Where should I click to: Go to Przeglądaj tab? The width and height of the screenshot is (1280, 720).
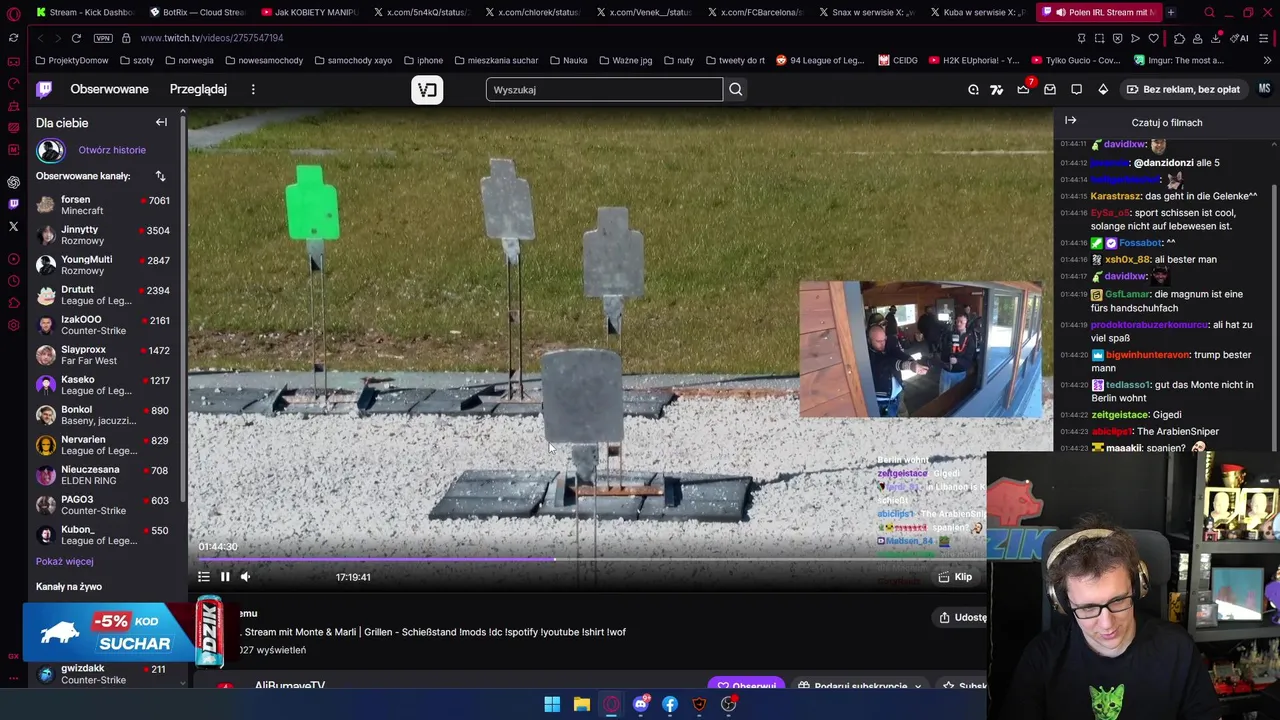(x=198, y=89)
